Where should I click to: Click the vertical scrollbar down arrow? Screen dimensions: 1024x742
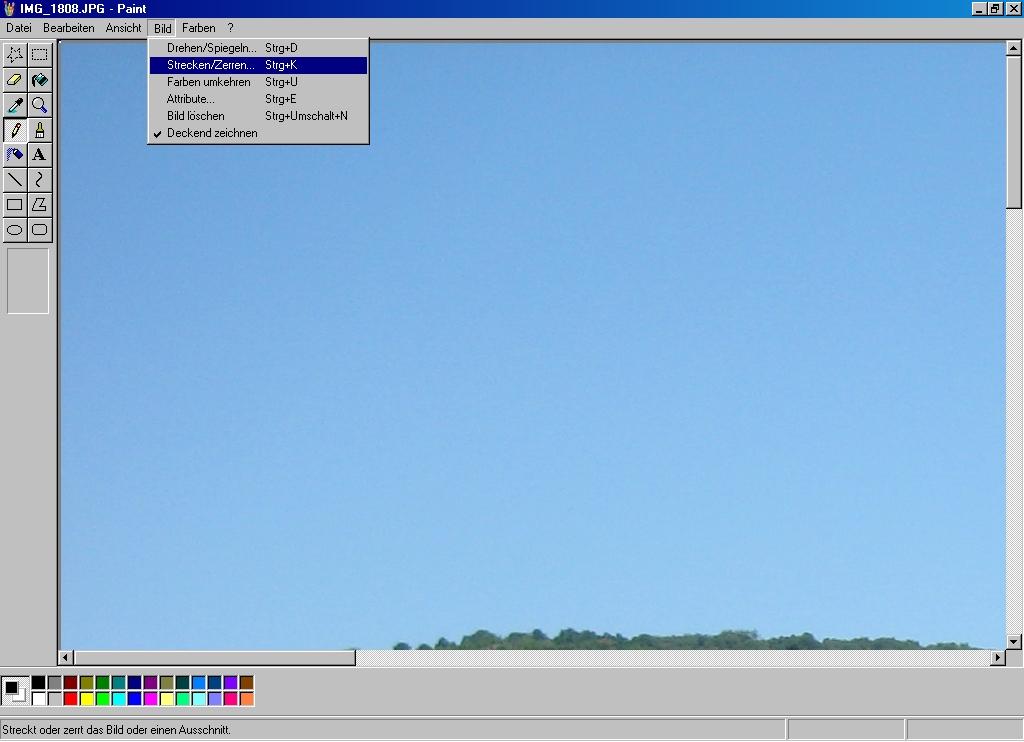(1014, 641)
